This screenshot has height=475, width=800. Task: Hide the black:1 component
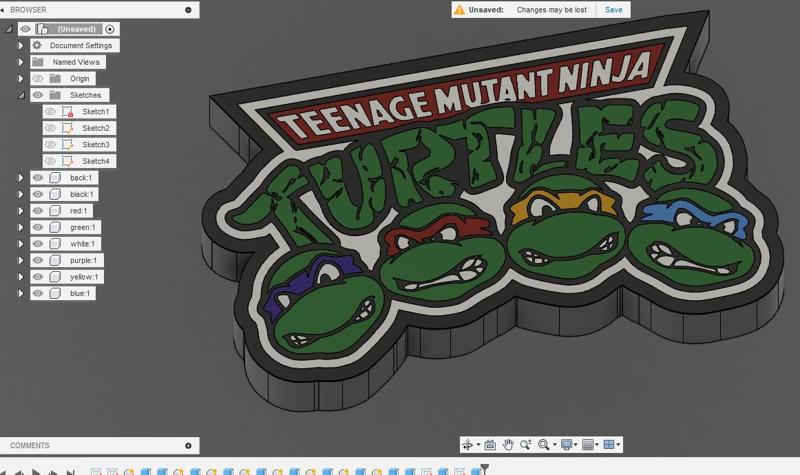38,194
